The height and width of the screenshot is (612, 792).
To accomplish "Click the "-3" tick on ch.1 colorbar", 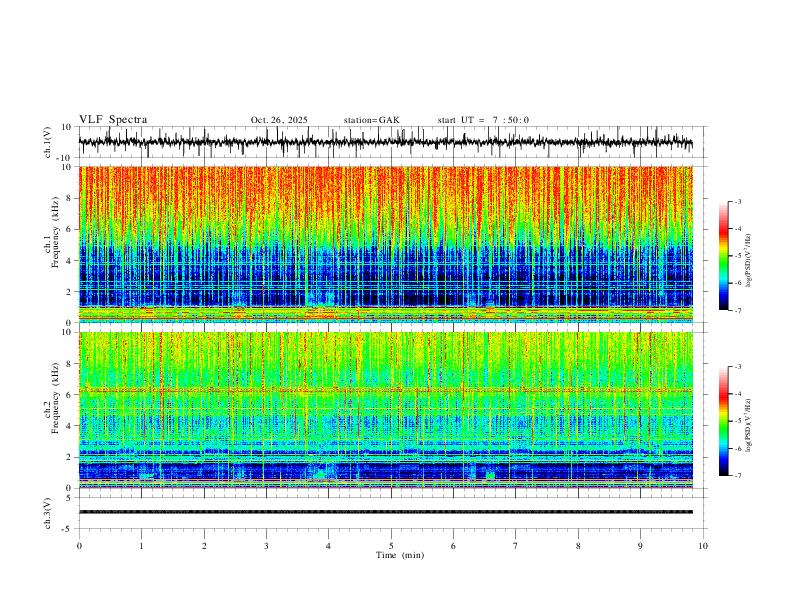I will pos(738,201).
